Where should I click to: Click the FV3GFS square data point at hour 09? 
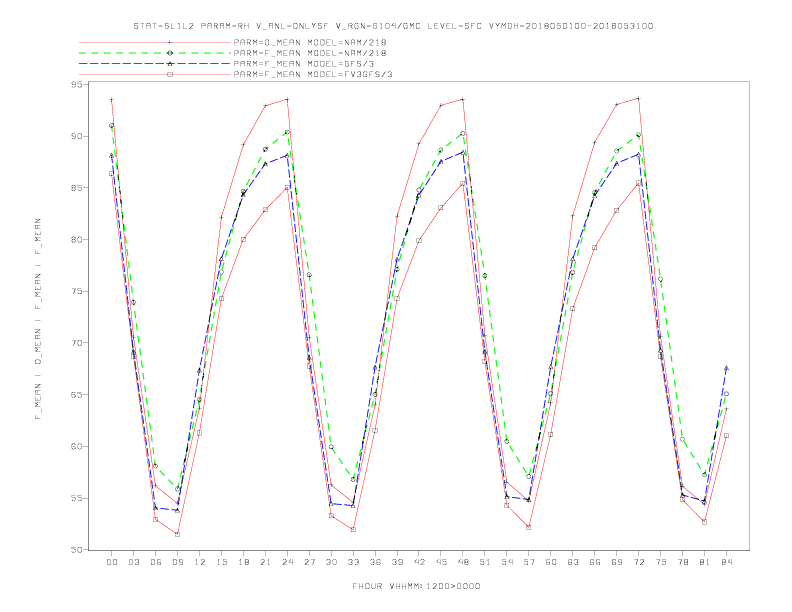coord(177,534)
